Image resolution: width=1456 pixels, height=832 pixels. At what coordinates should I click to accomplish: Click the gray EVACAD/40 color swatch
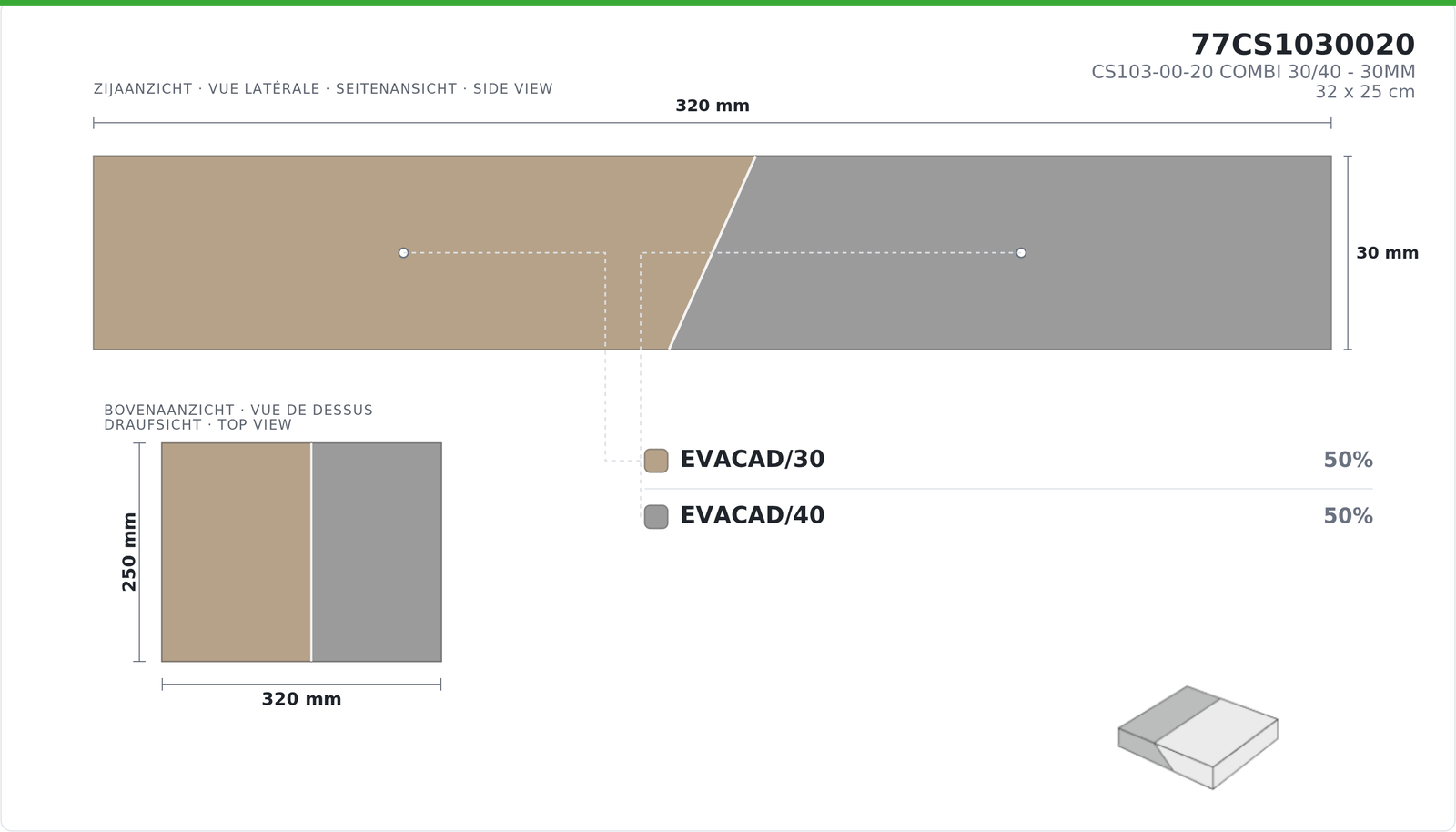point(656,517)
